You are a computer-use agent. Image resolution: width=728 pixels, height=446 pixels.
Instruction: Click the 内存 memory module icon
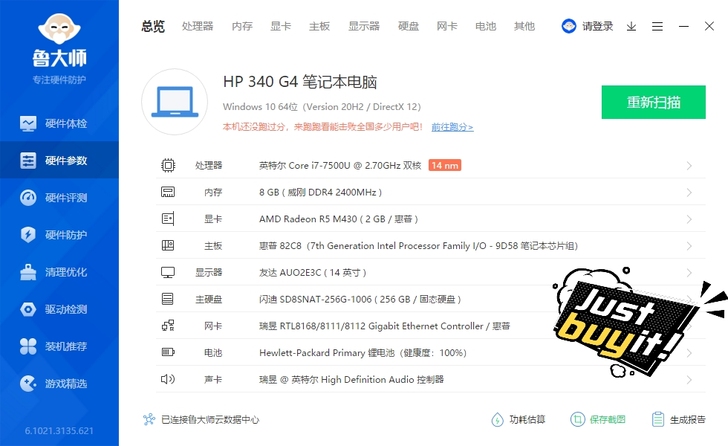(x=168, y=192)
